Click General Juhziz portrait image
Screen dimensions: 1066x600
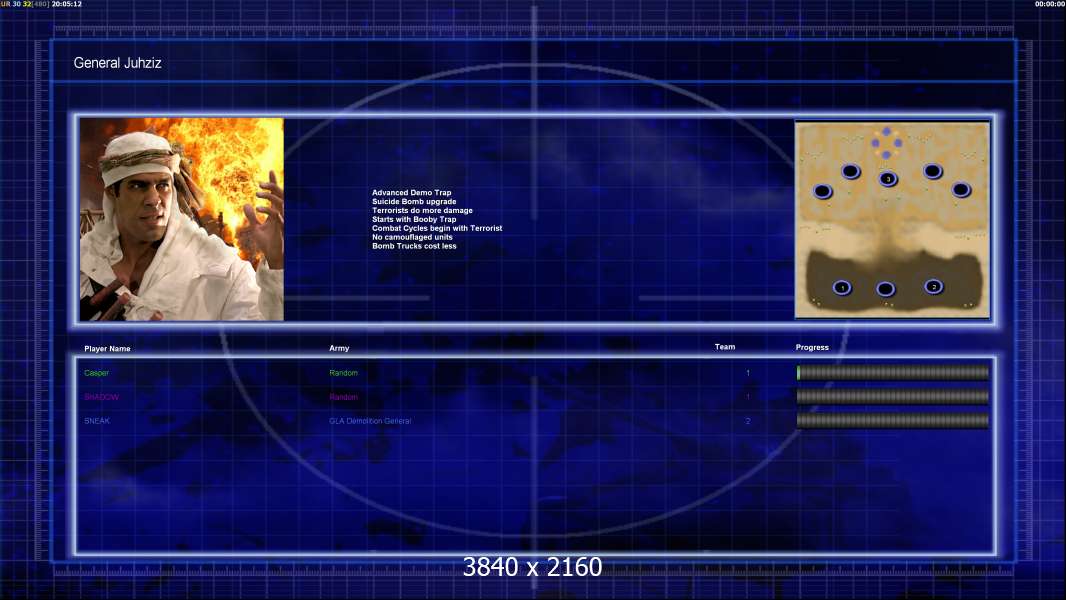pyautogui.click(x=182, y=219)
